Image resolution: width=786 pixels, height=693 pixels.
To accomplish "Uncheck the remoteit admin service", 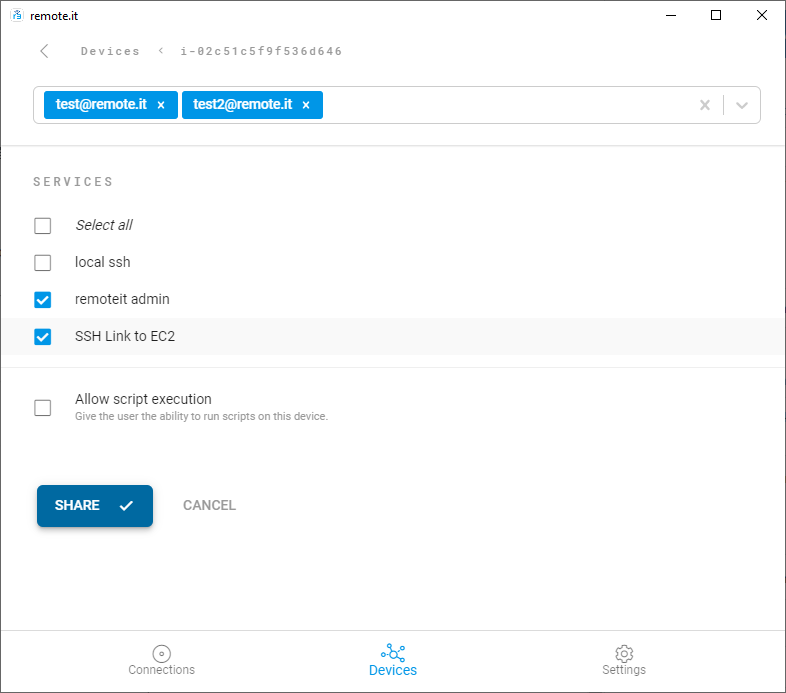I will (43, 300).
